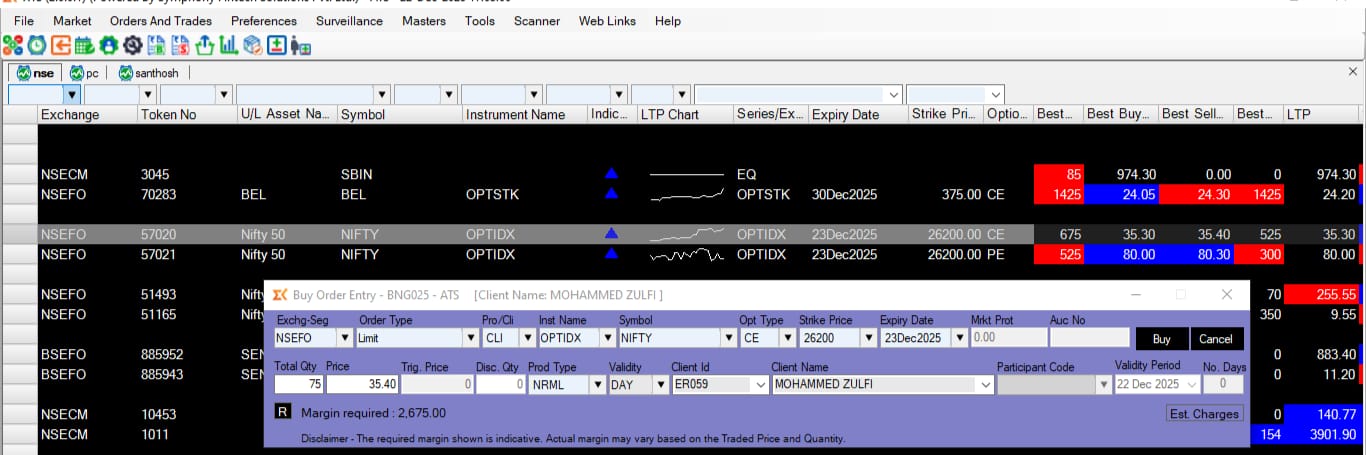Open sell order book icon with red S
This screenshot has height=455, width=1366.
tap(181, 45)
